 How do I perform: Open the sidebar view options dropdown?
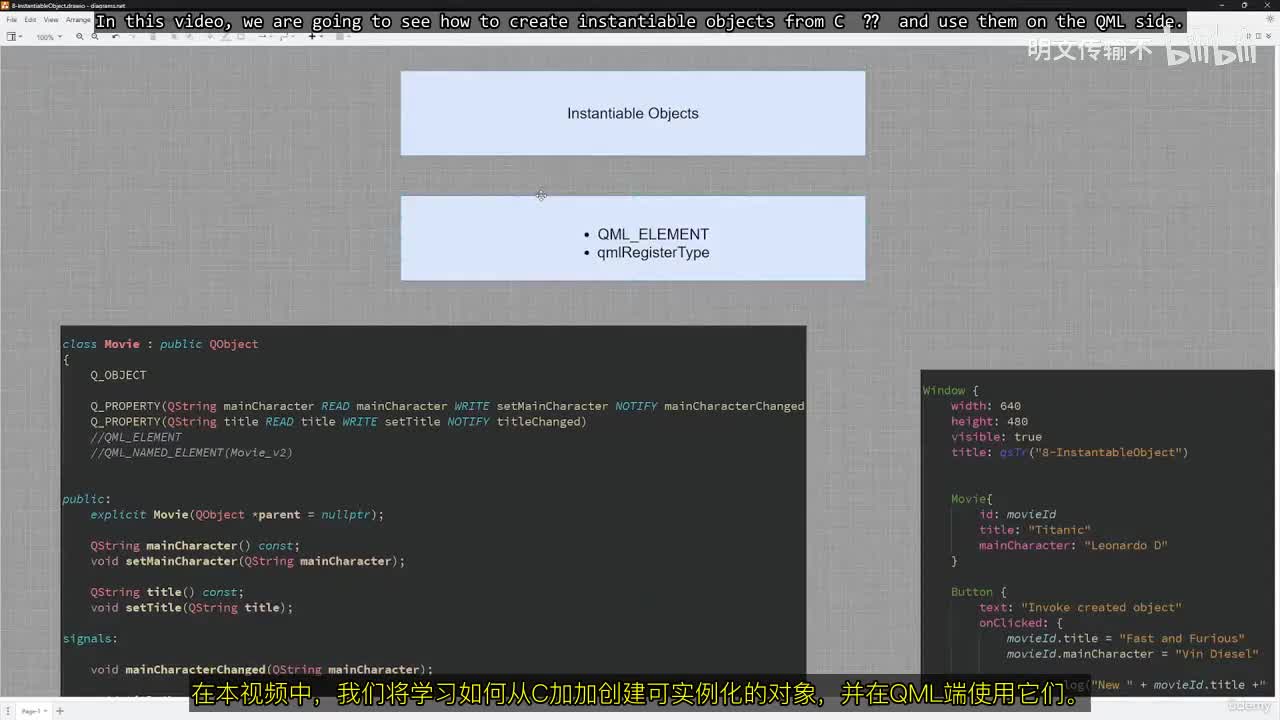point(14,37)
